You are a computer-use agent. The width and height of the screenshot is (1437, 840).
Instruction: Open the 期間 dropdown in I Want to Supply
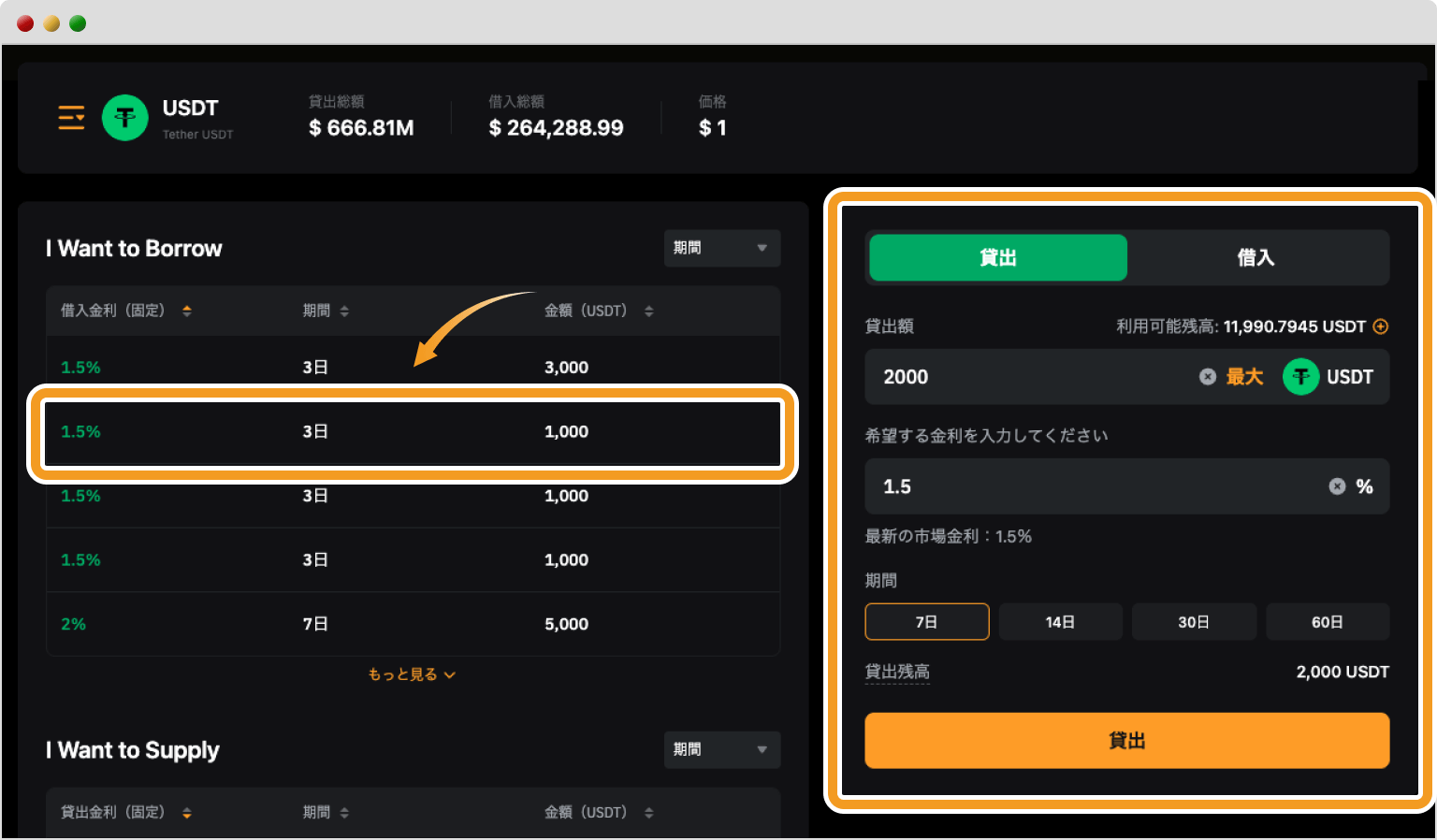tap(722, 749)
